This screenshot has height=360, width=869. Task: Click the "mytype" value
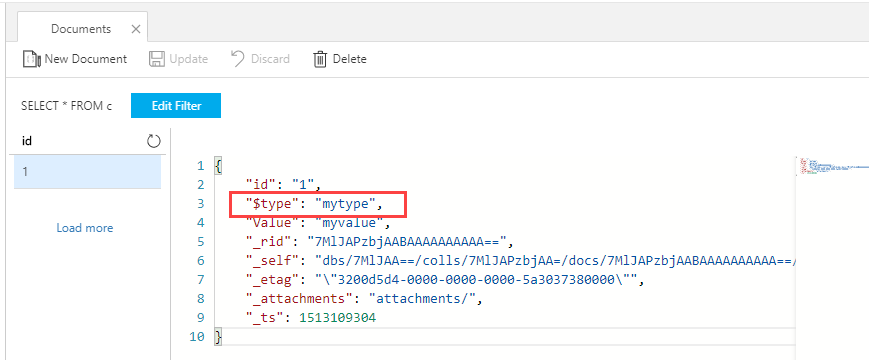coord(345,204)
